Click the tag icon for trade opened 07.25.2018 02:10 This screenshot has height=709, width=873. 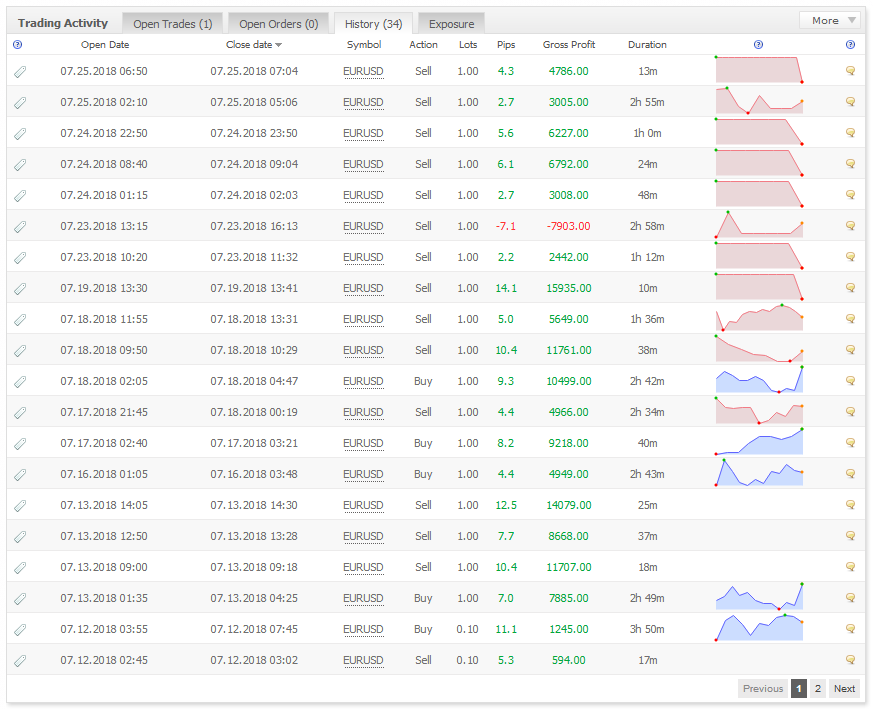20,102
